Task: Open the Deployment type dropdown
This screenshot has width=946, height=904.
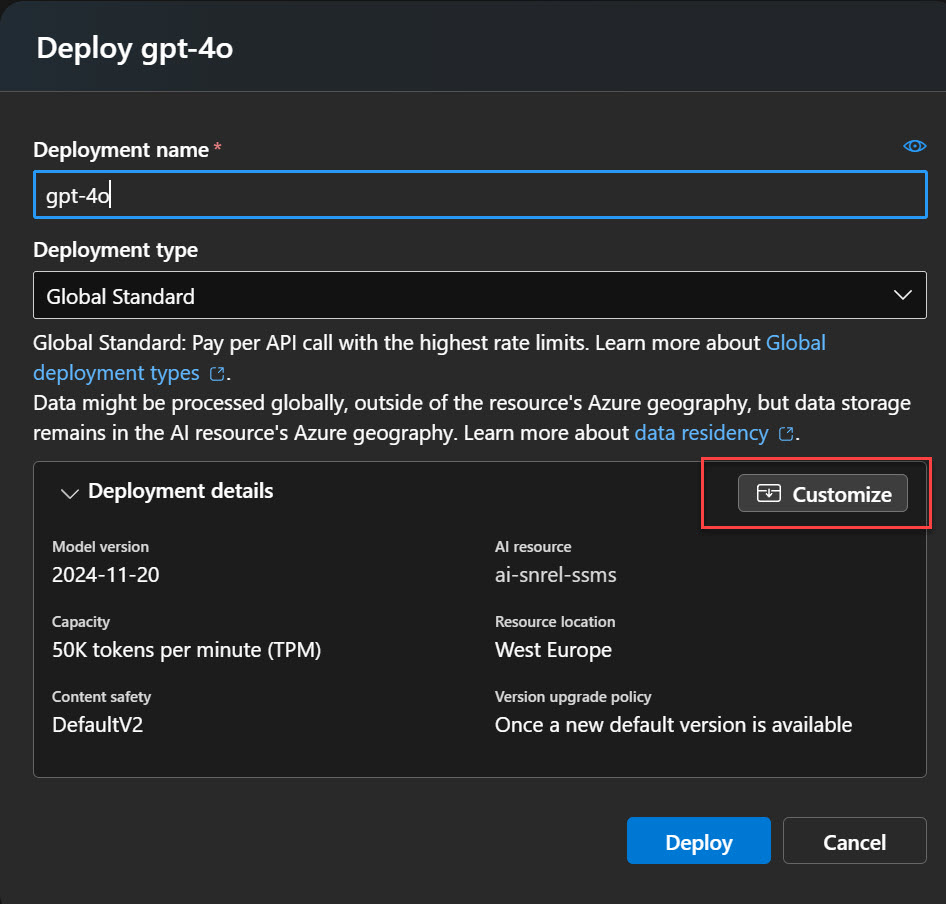Action: pyautogui.click(x=480, y=295)
